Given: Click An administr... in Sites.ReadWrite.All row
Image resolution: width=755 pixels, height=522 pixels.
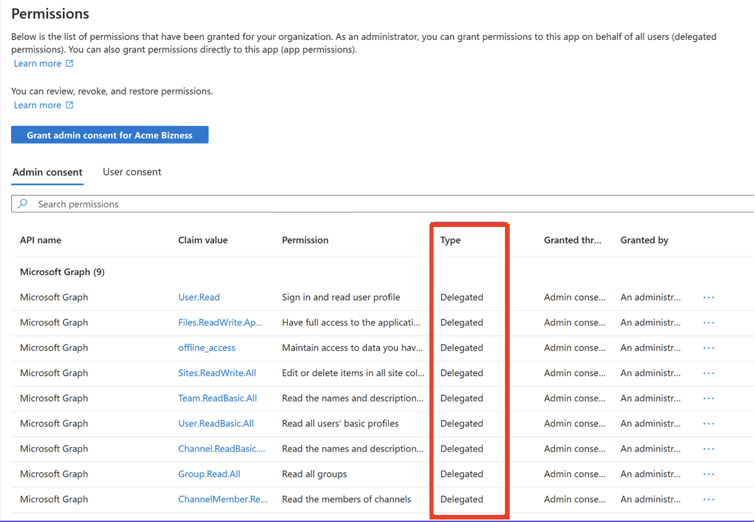Looking at the screenshot, I should [x=651, y=373].
